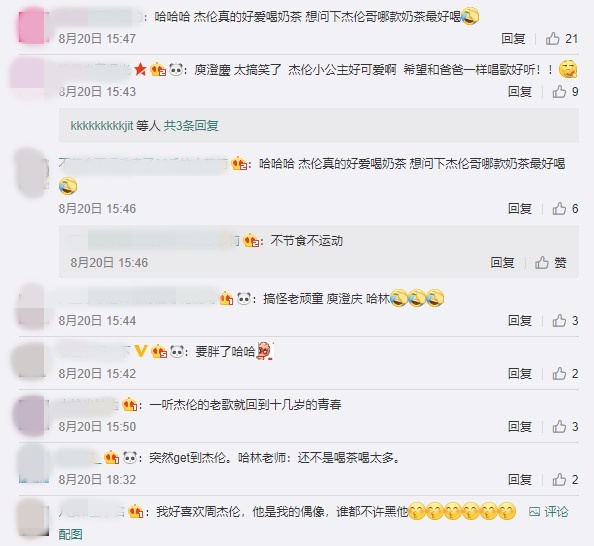Reply to the 15:47 comment

(x=513, y=39)
